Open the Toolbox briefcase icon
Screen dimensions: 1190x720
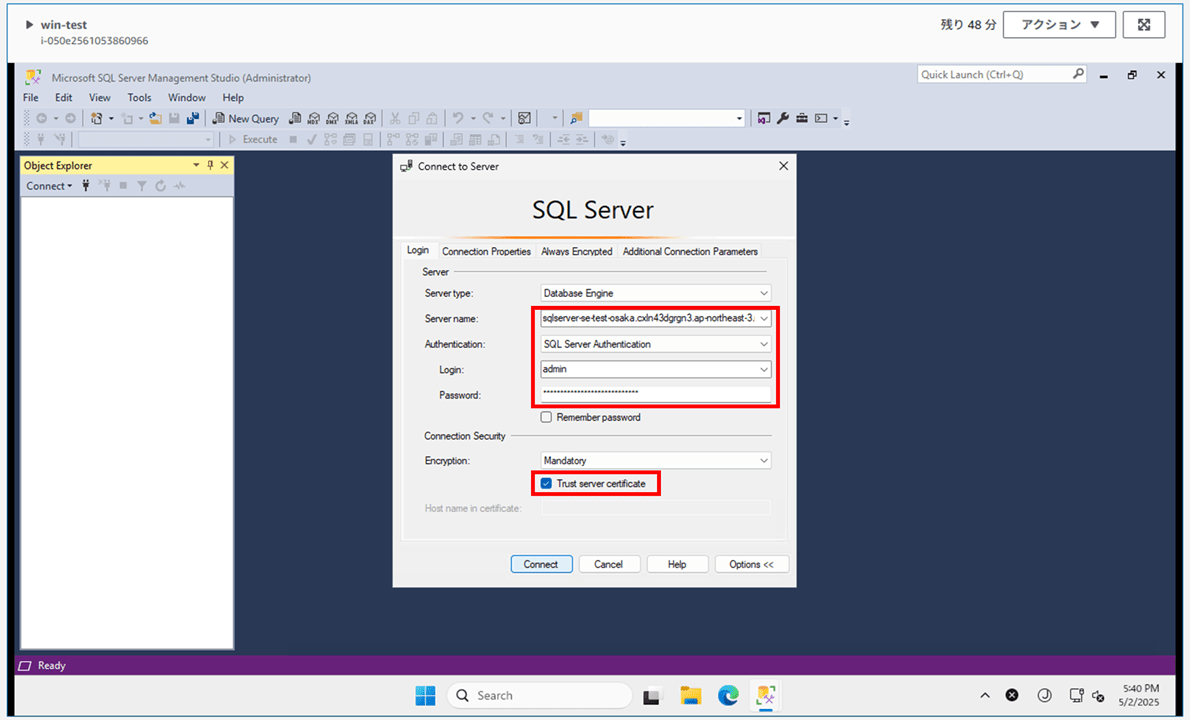(x=802, y=118)
